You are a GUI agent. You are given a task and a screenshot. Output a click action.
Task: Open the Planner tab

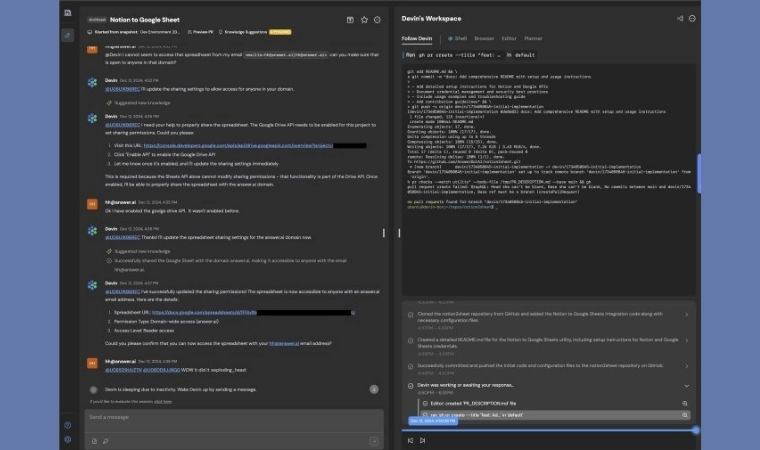click(x=534, y=38)
